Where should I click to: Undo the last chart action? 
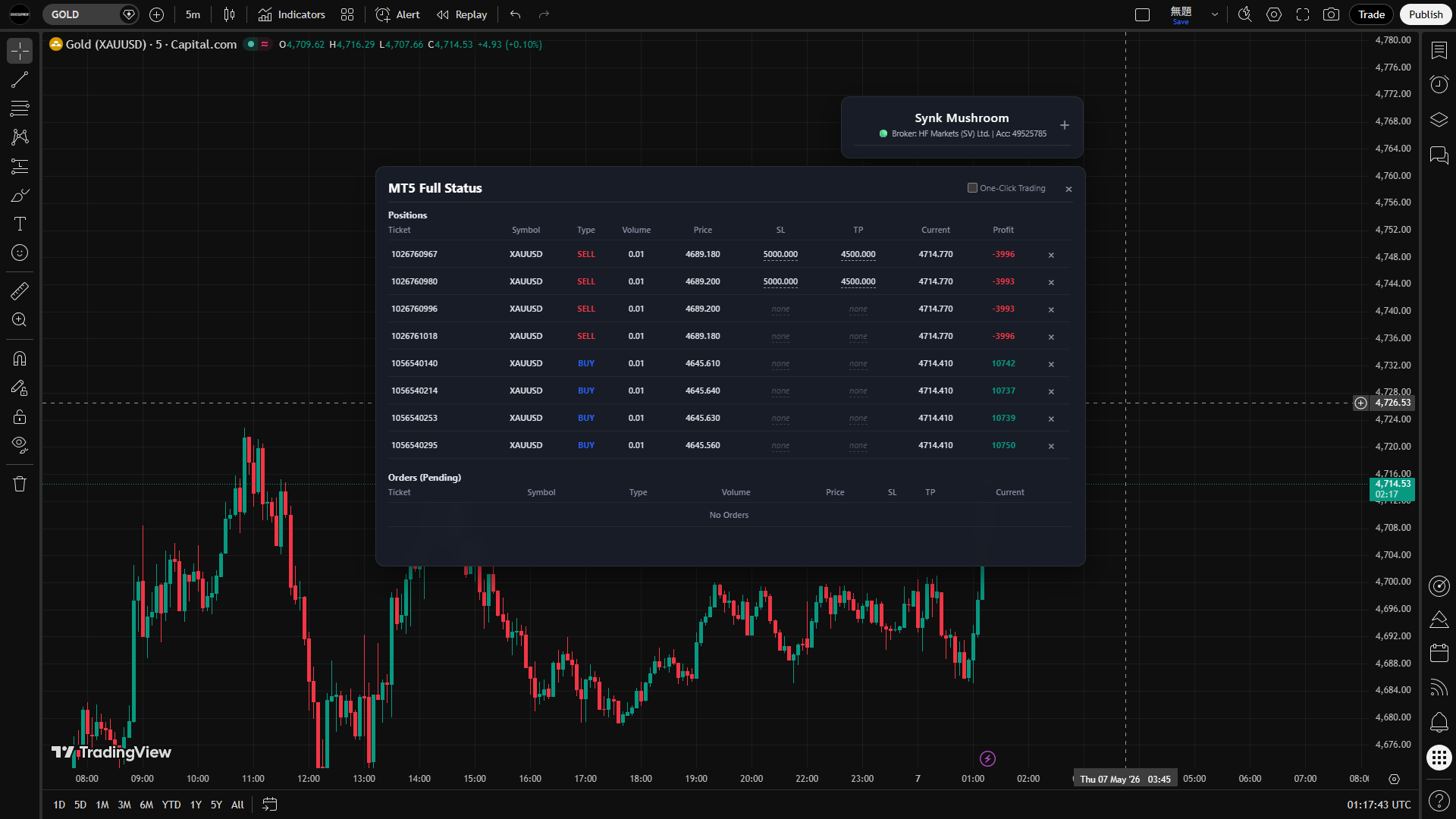[516, 14]
